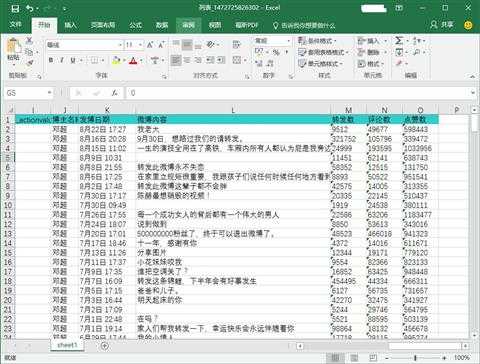Image resolution: width=480 pixels, height=364 pixels.
Task: Click the Borders icon in the font group
Action: pyautogui.click(x=94, y=60)
